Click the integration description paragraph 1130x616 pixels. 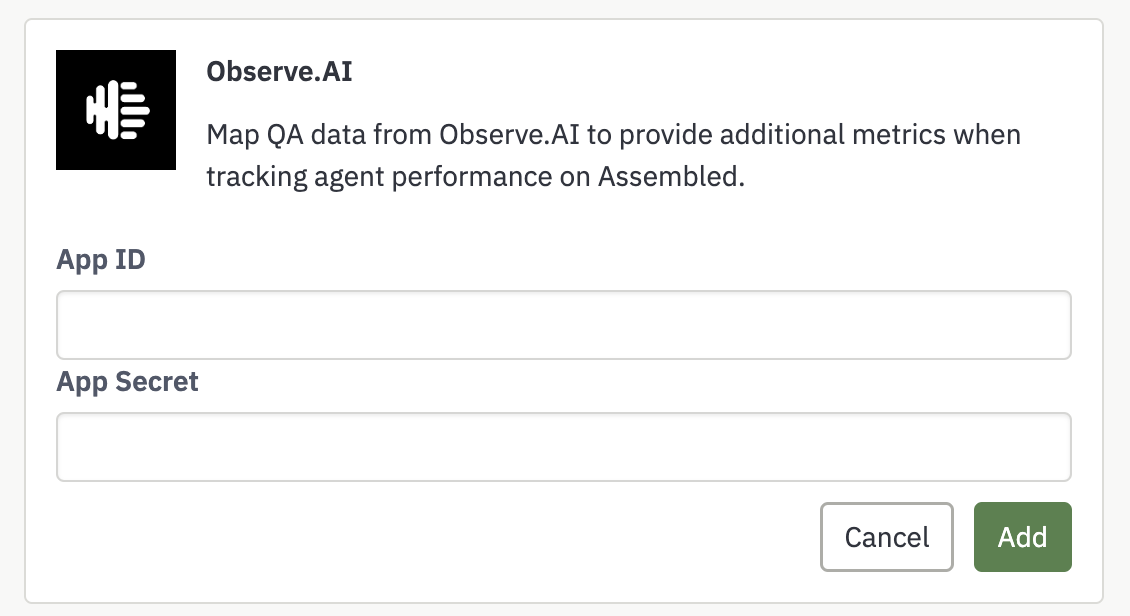click(x=613, y=156)
